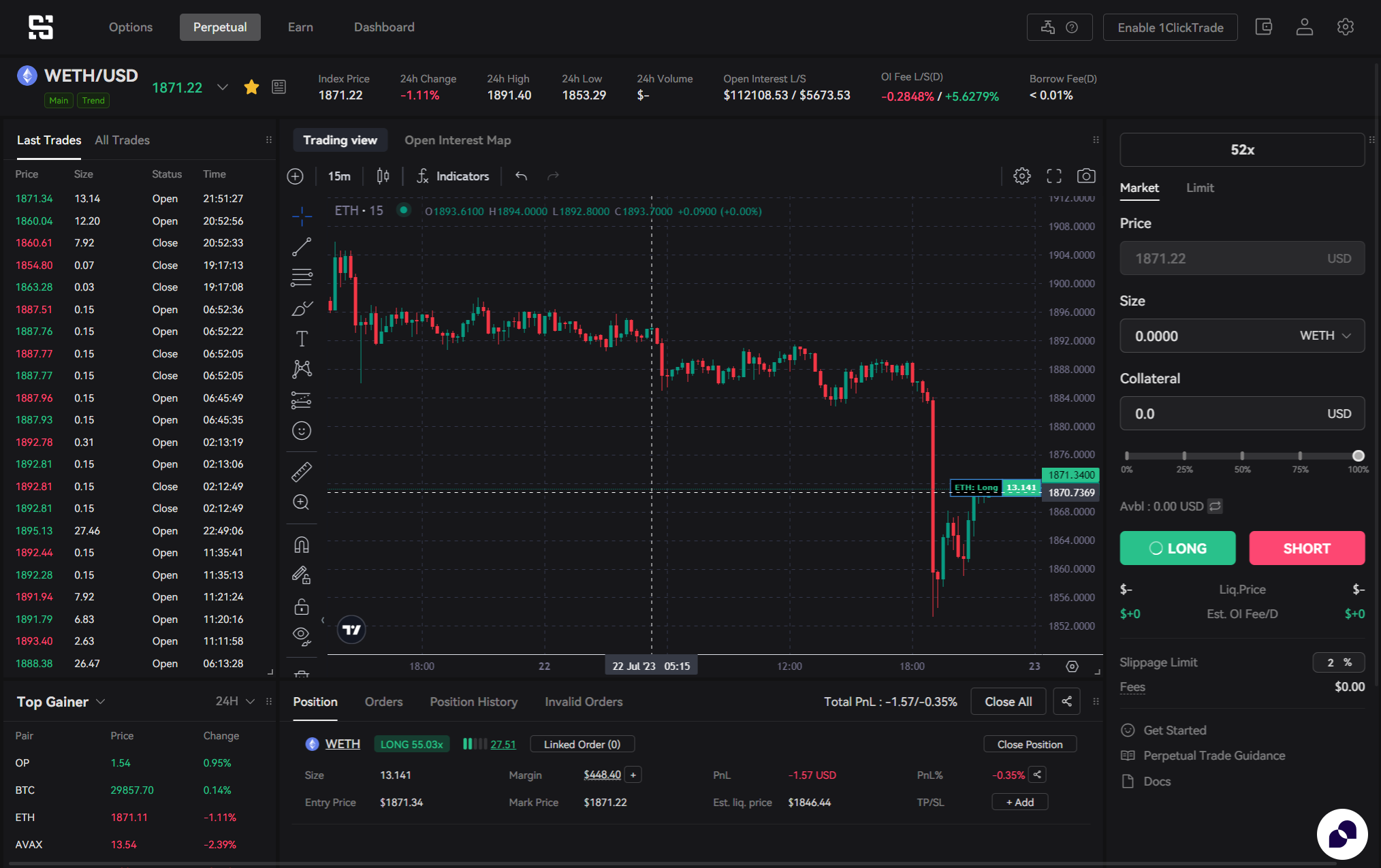Open chart settings gear icon
This screenshot has width=1381, height=868.
tap(1021, 176)
